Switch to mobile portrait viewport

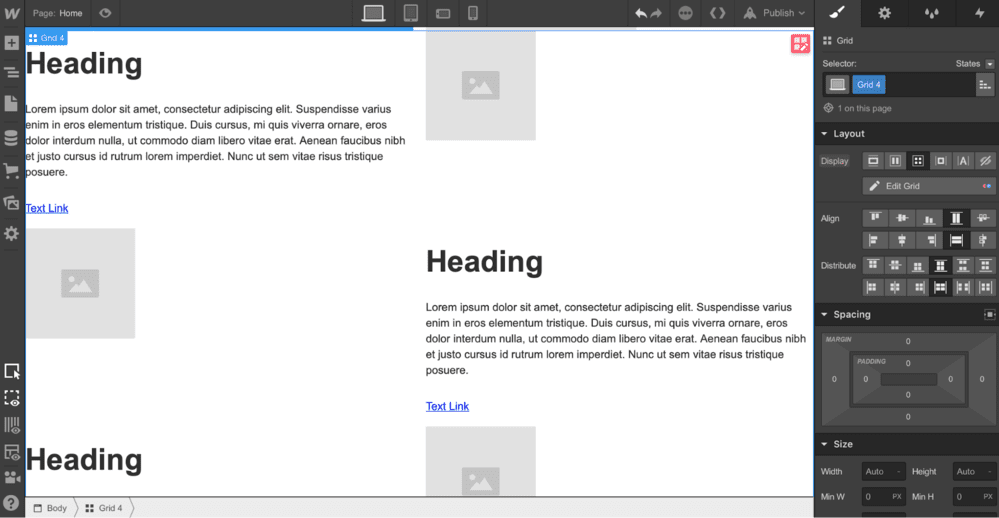pyautogui.click(x=473, y=13)
